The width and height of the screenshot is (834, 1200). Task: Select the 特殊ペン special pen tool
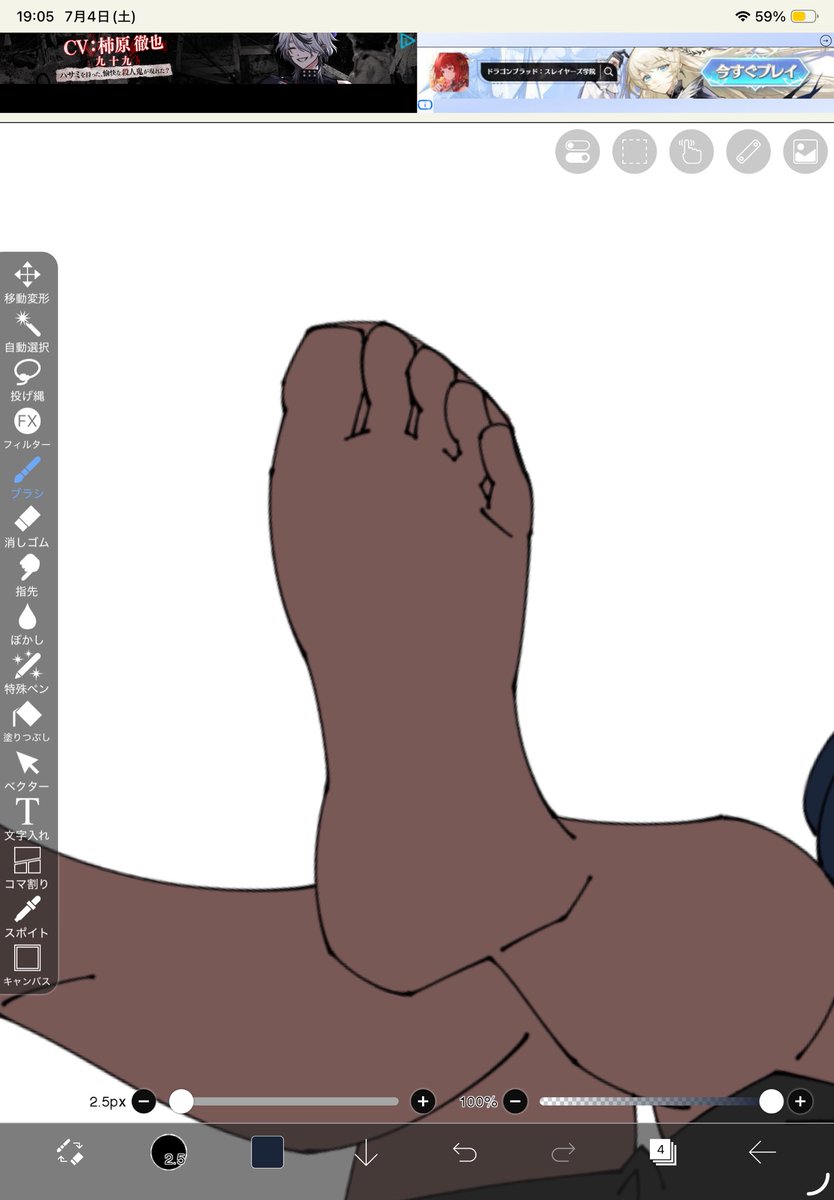point(27,671)
